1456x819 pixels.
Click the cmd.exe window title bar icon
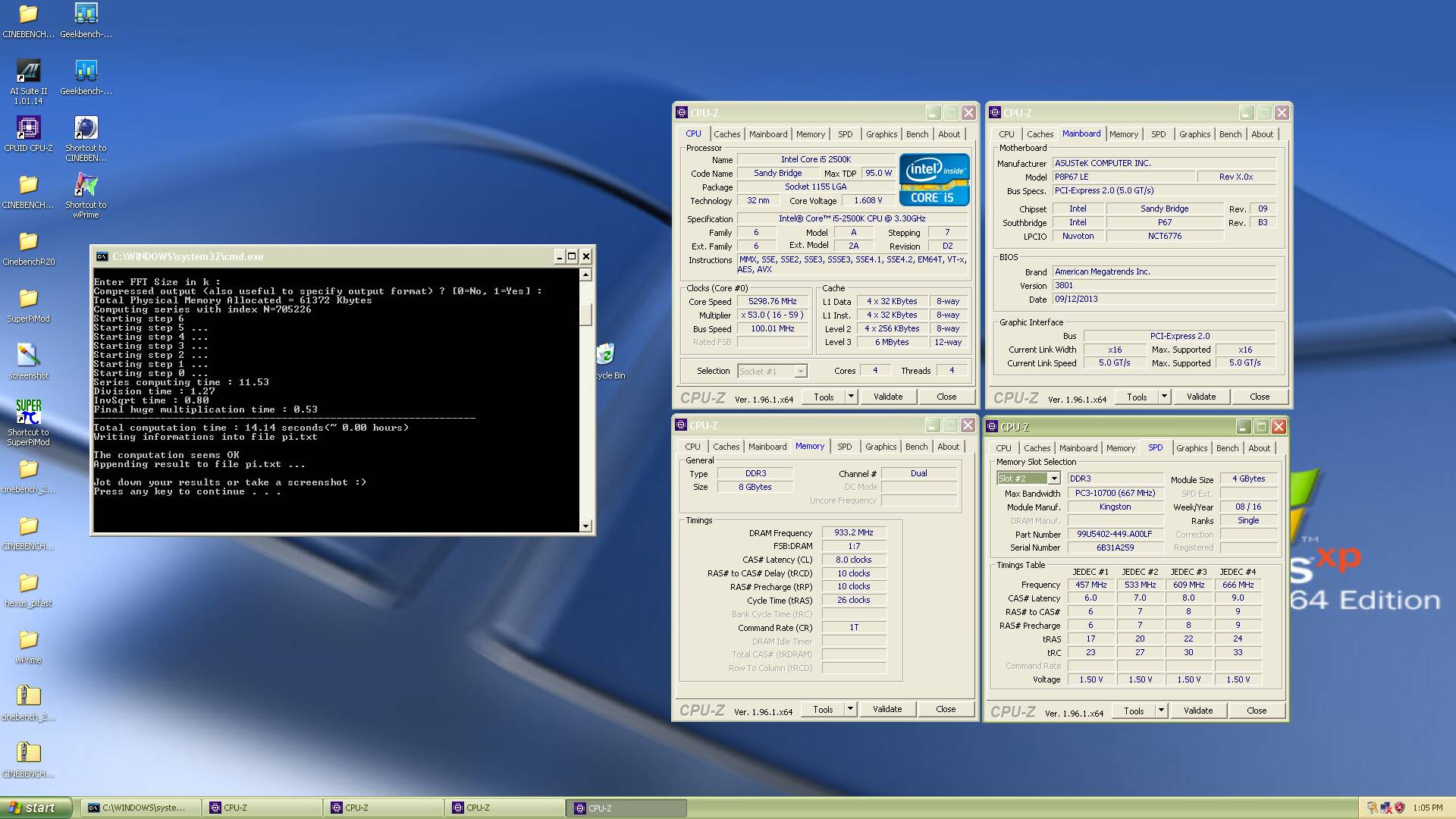click(x=102, y=256)
